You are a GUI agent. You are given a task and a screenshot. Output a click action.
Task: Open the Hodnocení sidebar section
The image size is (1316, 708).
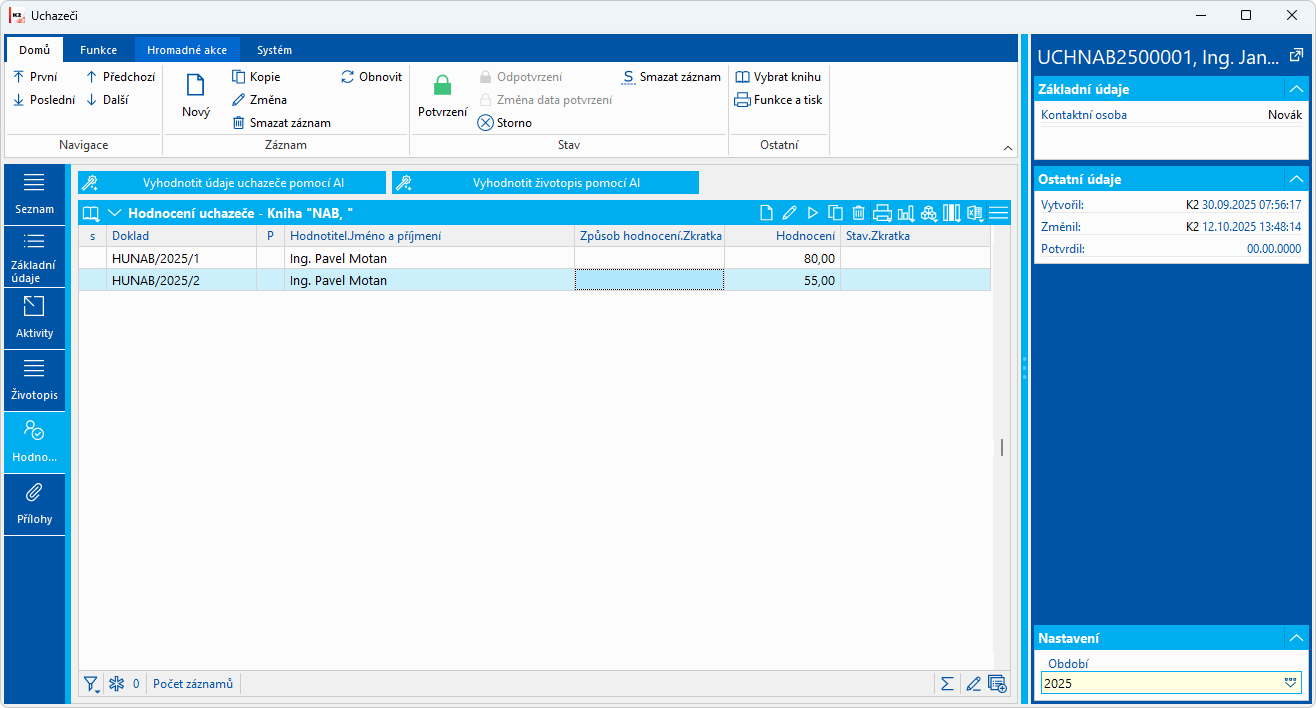pyautogui.click(x=34, y=442)
